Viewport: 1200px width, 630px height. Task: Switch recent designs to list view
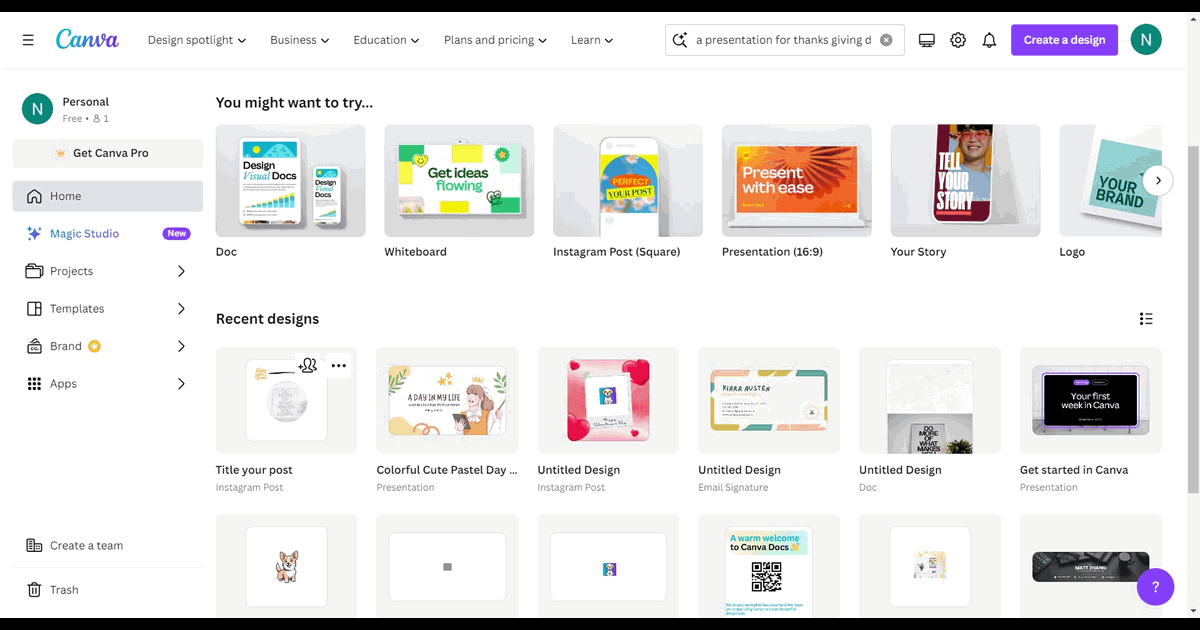1146,319
